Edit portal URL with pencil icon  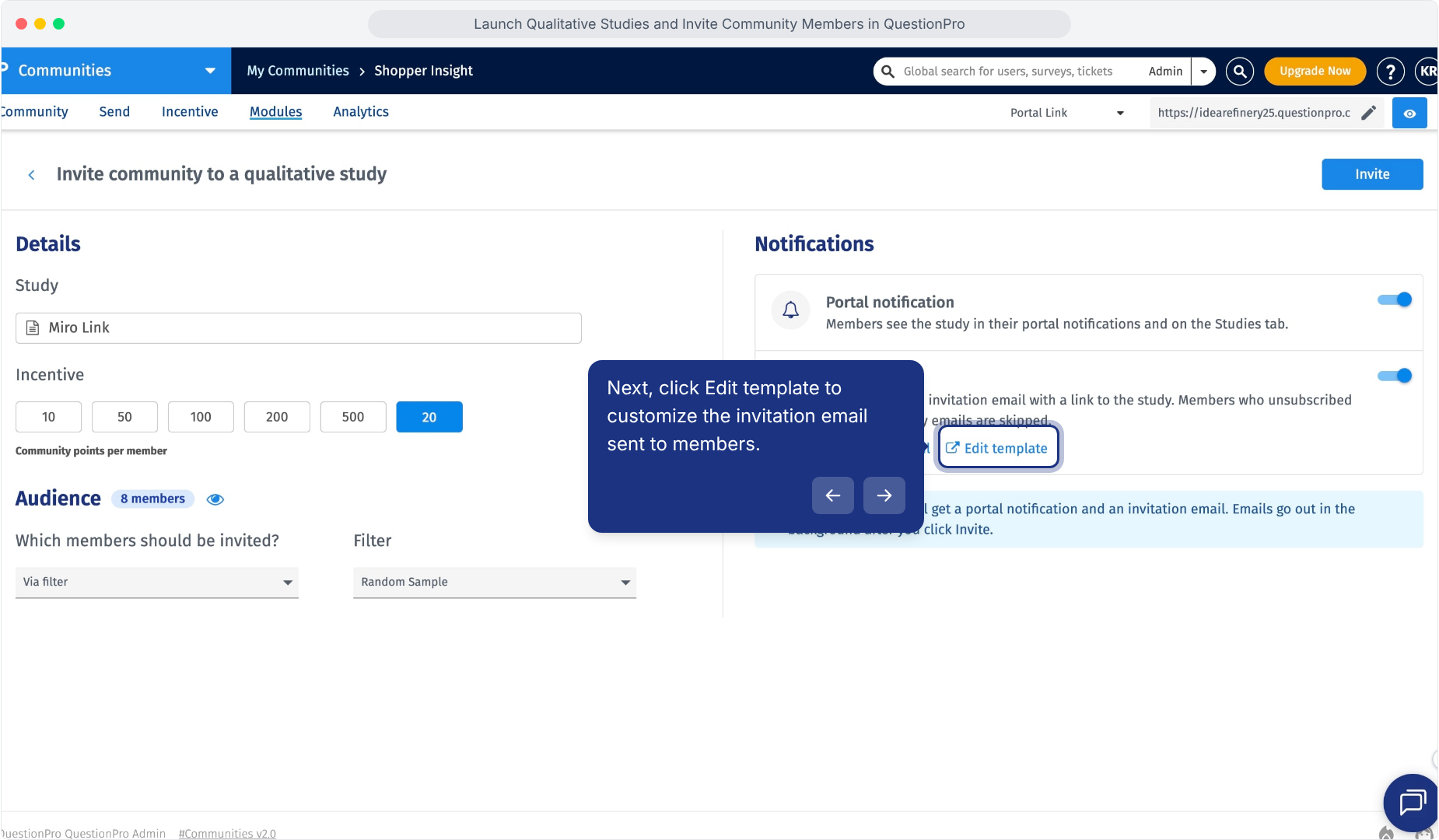(1368, 113)
